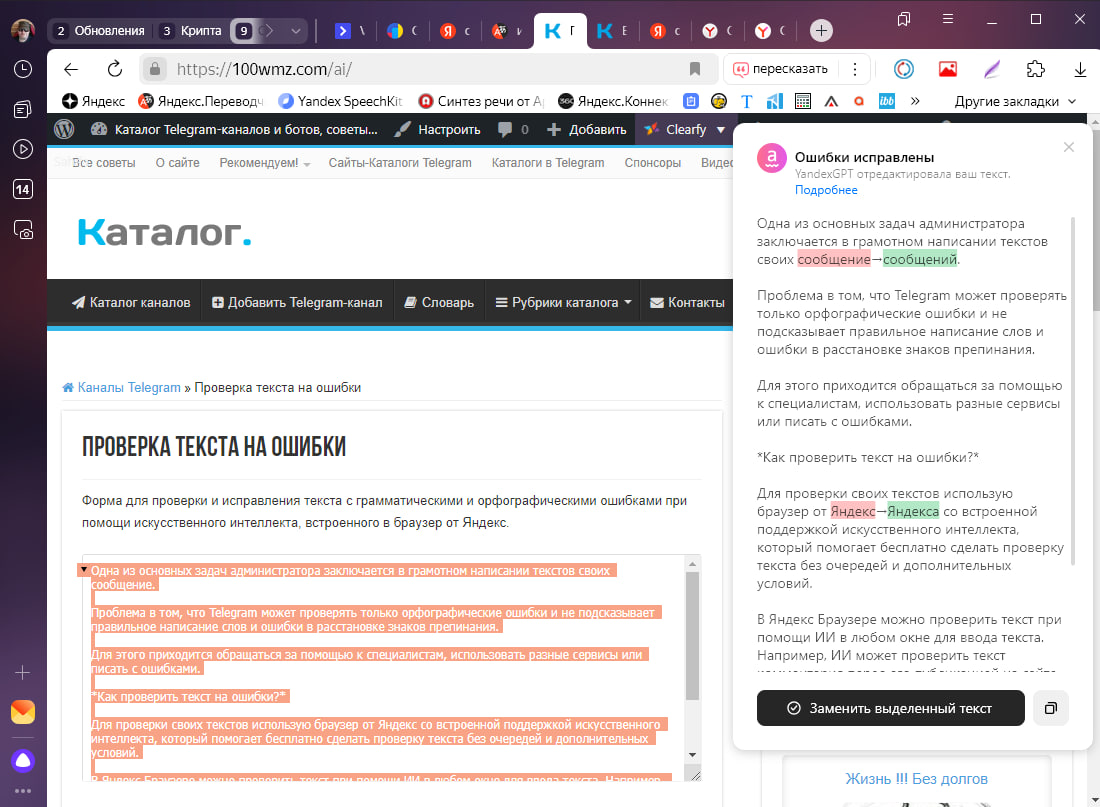Copy corrected text using the copy icon
Screen dimensions: 1100x807
pyautogui.click(x=1050, y=708)
